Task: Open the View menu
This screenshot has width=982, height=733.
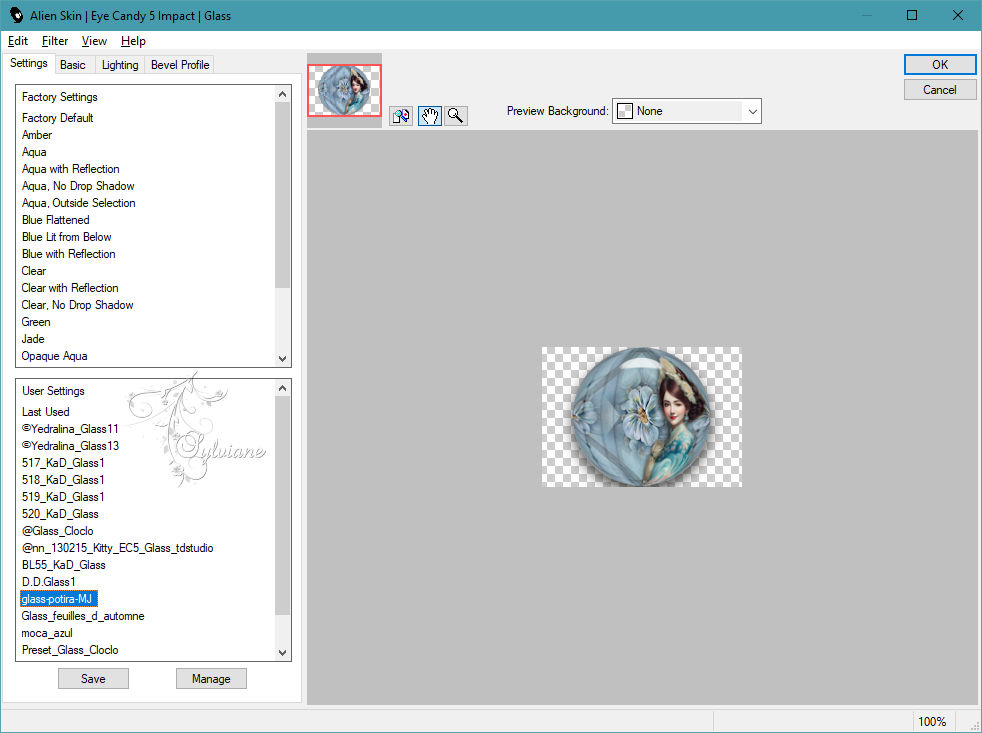Action: click(94, 41)
